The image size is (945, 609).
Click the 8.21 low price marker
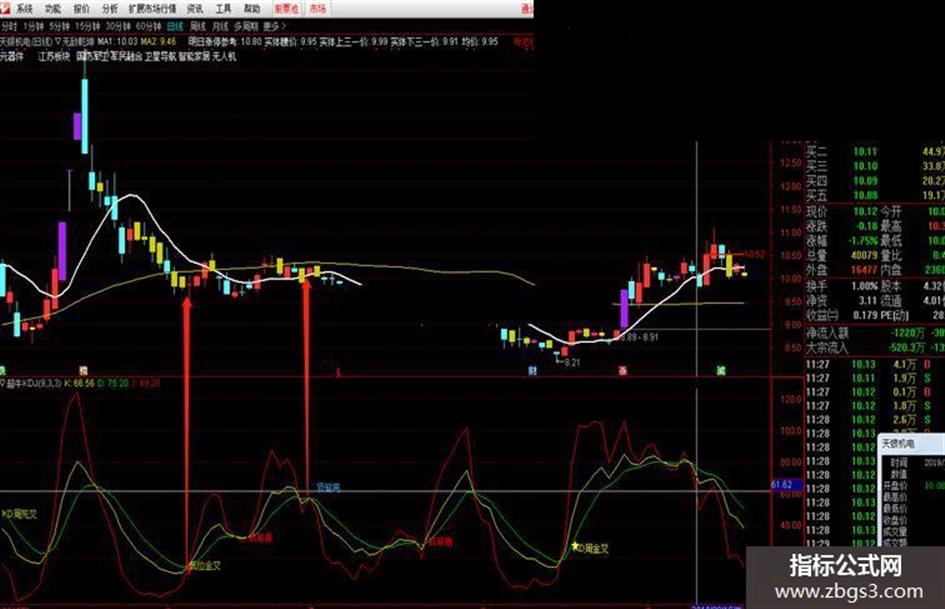click(568, 362)
